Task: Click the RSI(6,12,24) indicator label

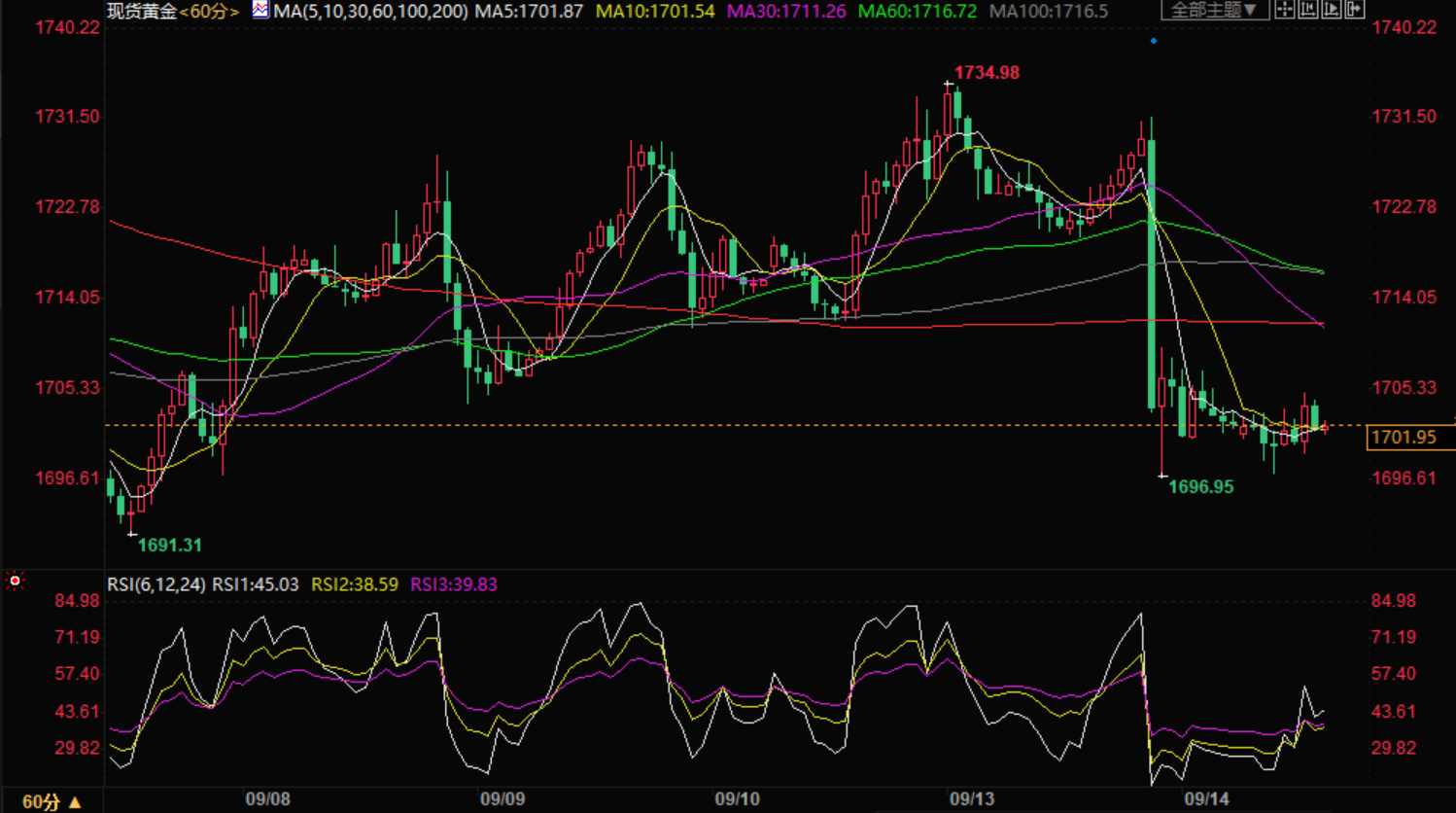Action: coord(156,584)
